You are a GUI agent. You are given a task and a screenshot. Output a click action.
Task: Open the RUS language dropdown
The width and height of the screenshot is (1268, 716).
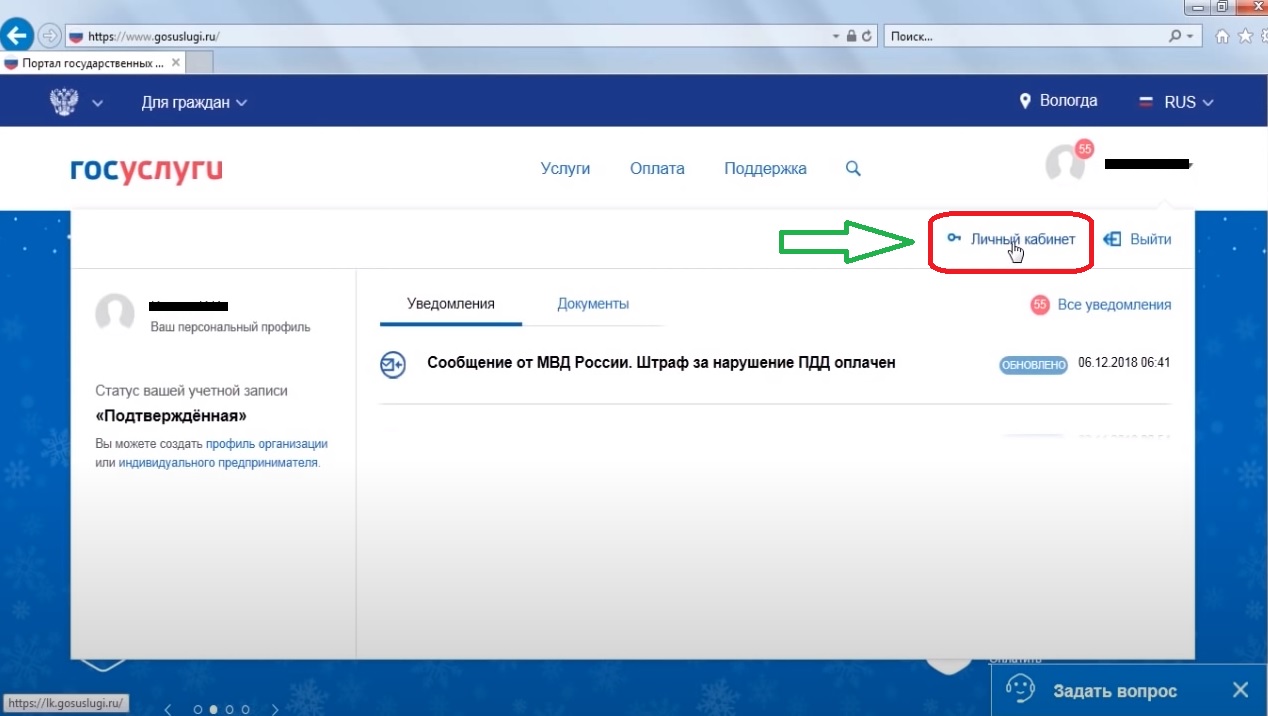(1178, 102)
